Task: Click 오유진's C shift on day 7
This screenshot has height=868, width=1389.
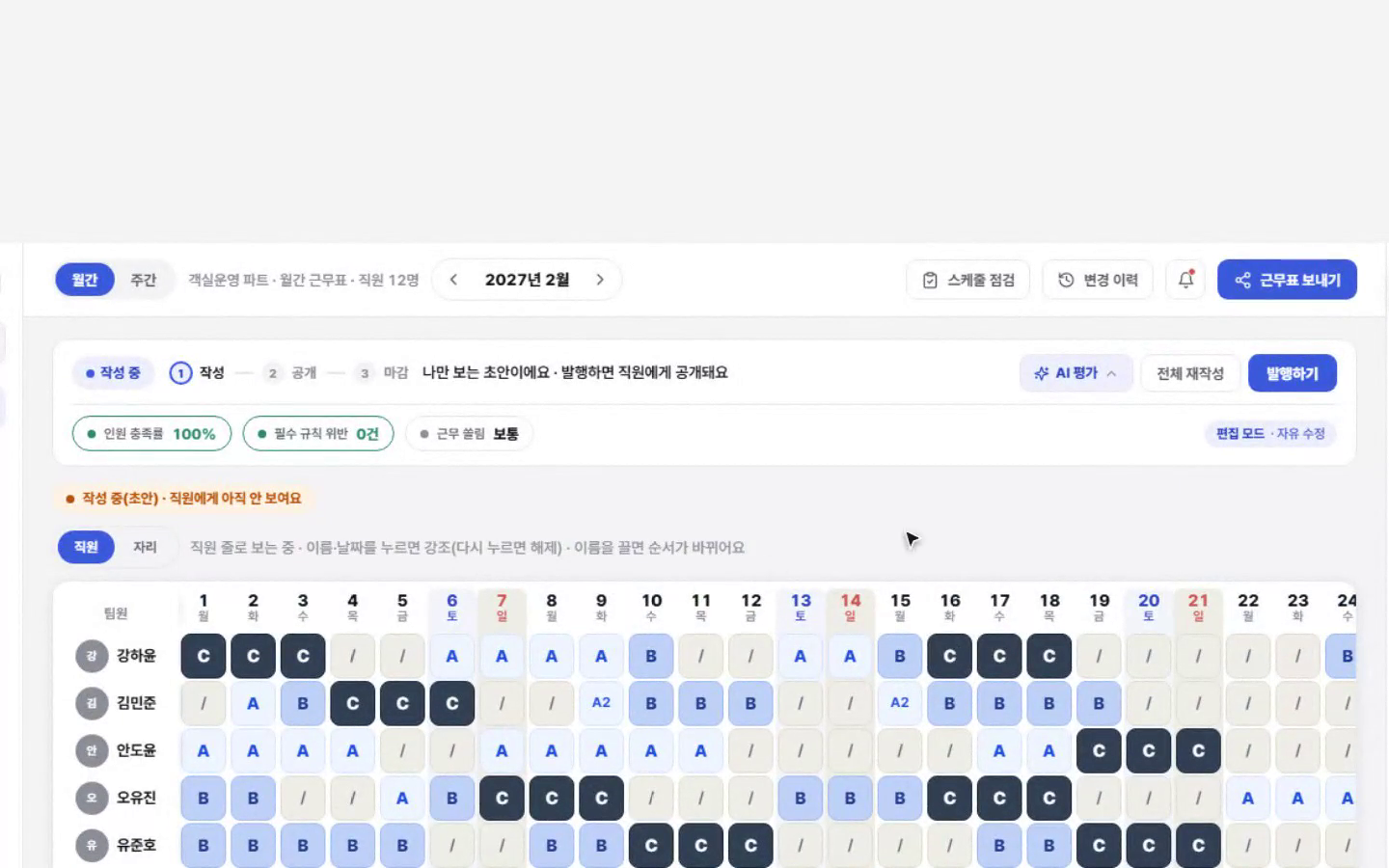Action: click(x=502, y=798)
